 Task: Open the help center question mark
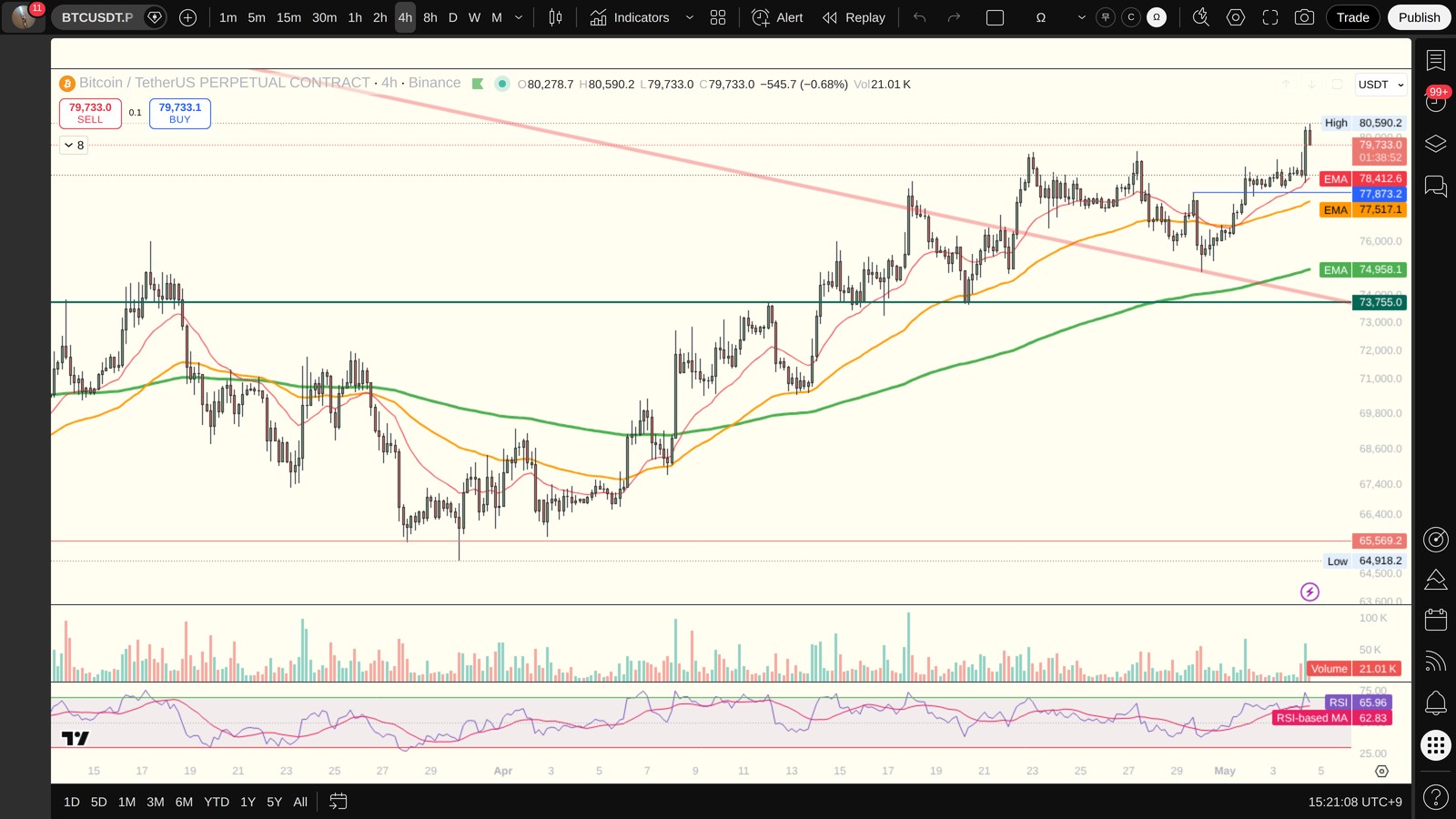point(1435,798)
